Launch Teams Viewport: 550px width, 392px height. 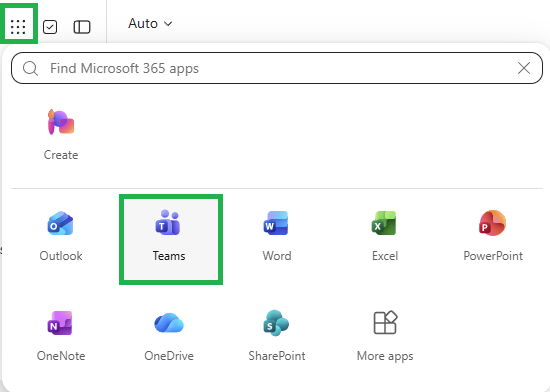[x=171, y=239]
